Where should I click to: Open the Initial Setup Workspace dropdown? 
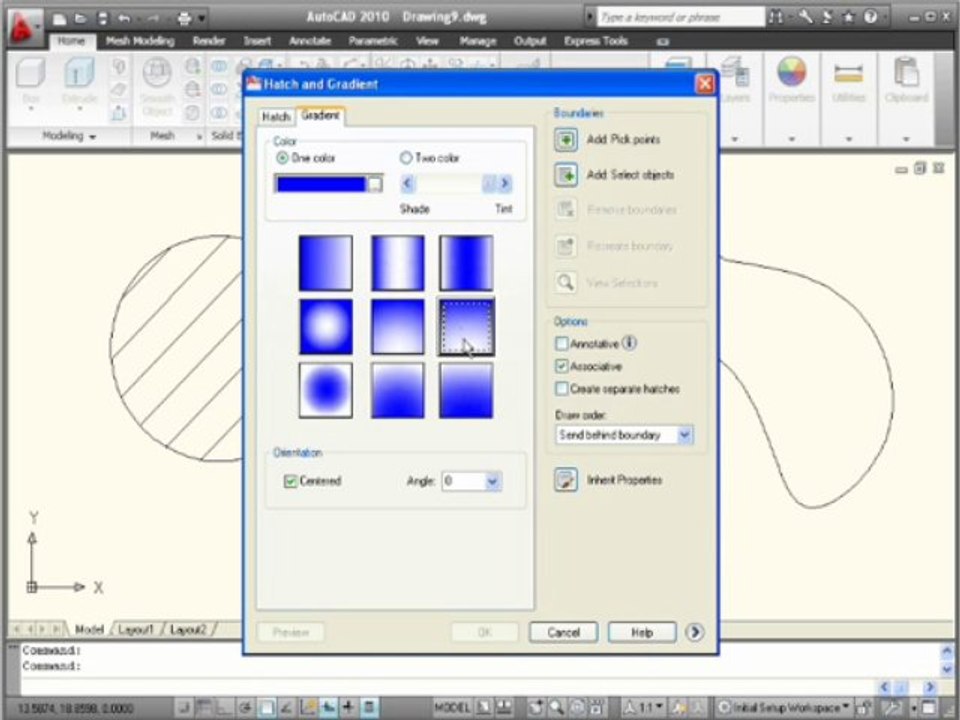click(784, 708)
